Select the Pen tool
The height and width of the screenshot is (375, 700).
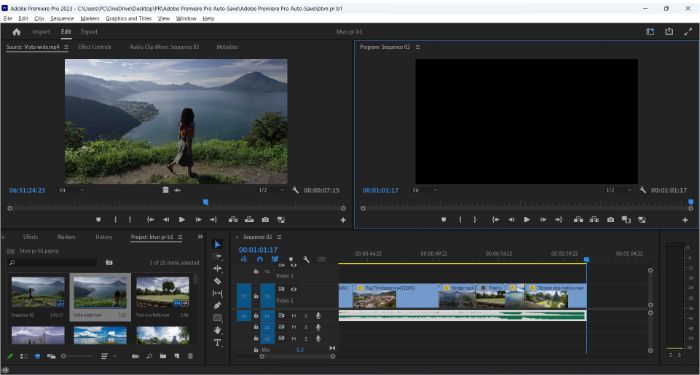pyautogui.click(x=217, y=306)
